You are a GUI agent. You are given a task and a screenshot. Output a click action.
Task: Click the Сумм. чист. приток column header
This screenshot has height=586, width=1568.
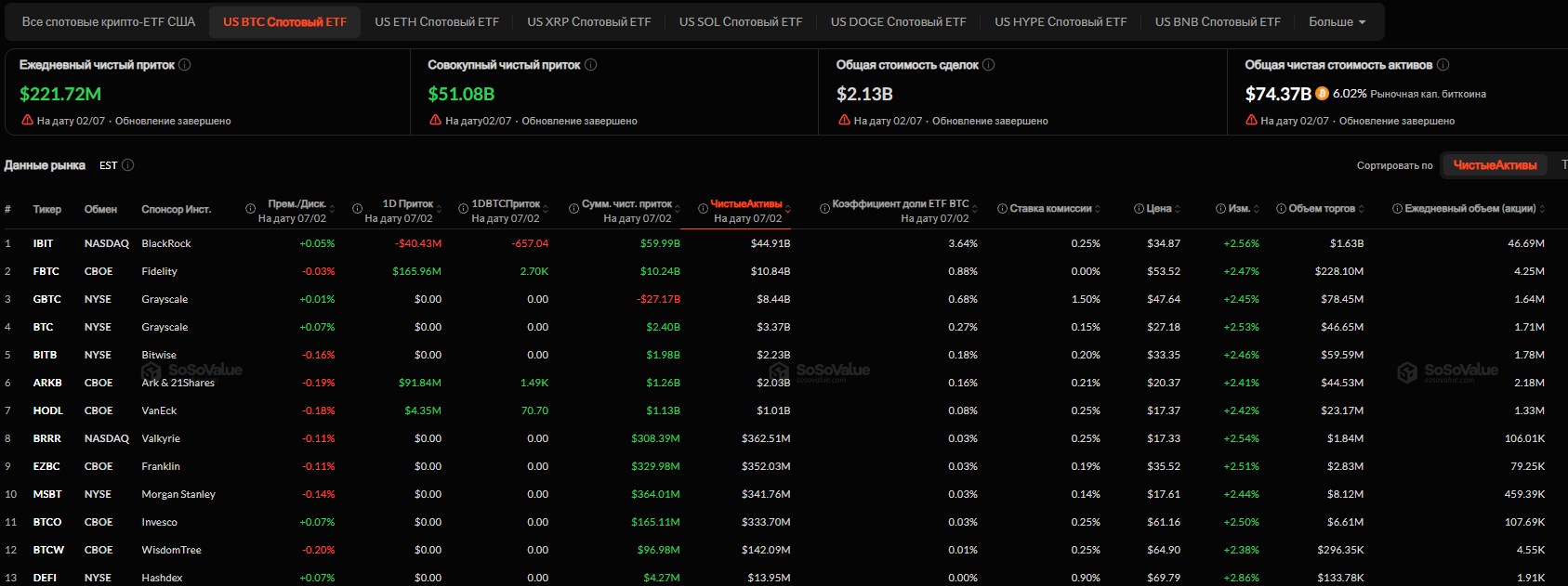[626, 204]
